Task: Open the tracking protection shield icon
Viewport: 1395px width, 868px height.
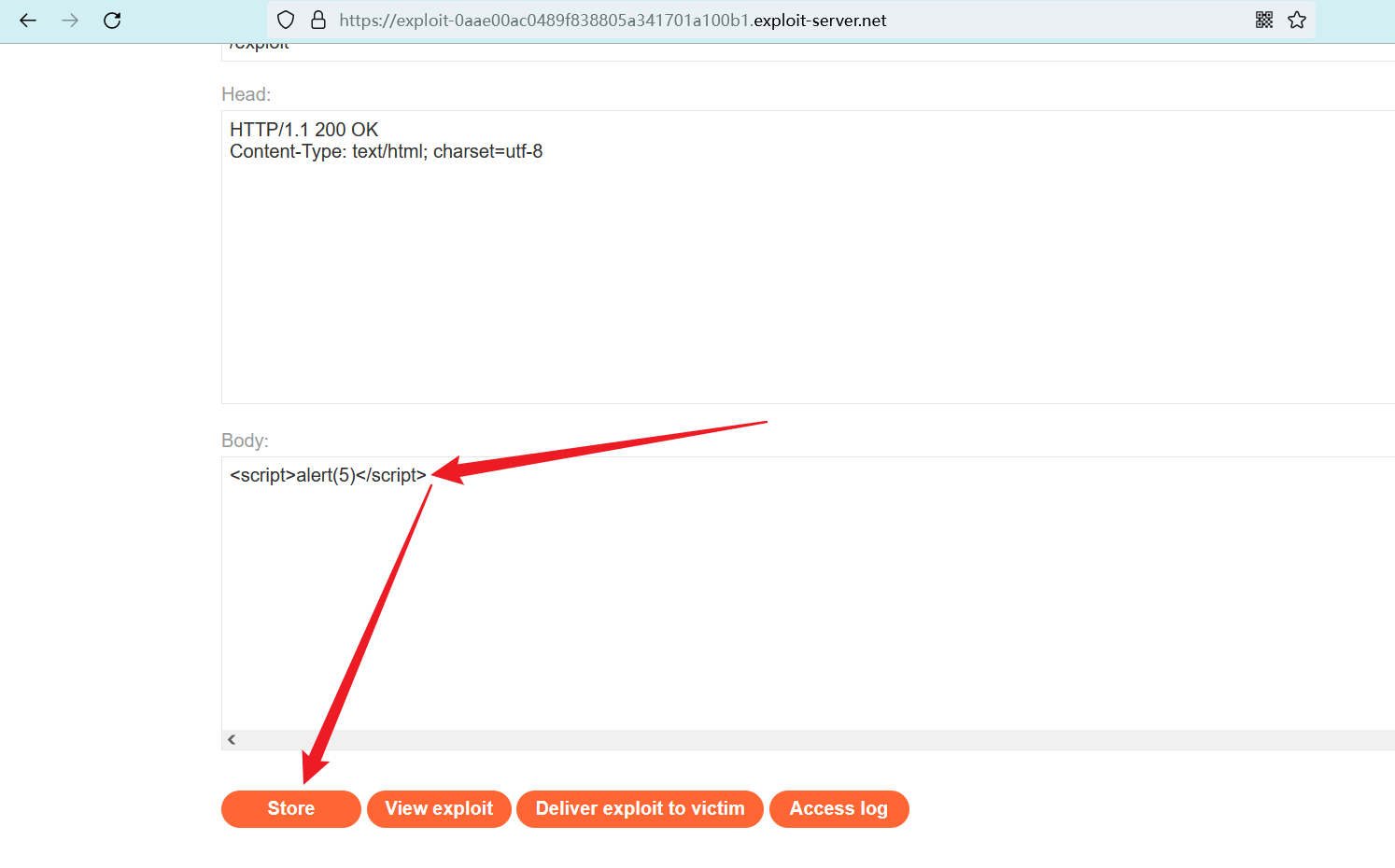Action: click(x=286, y=21)
